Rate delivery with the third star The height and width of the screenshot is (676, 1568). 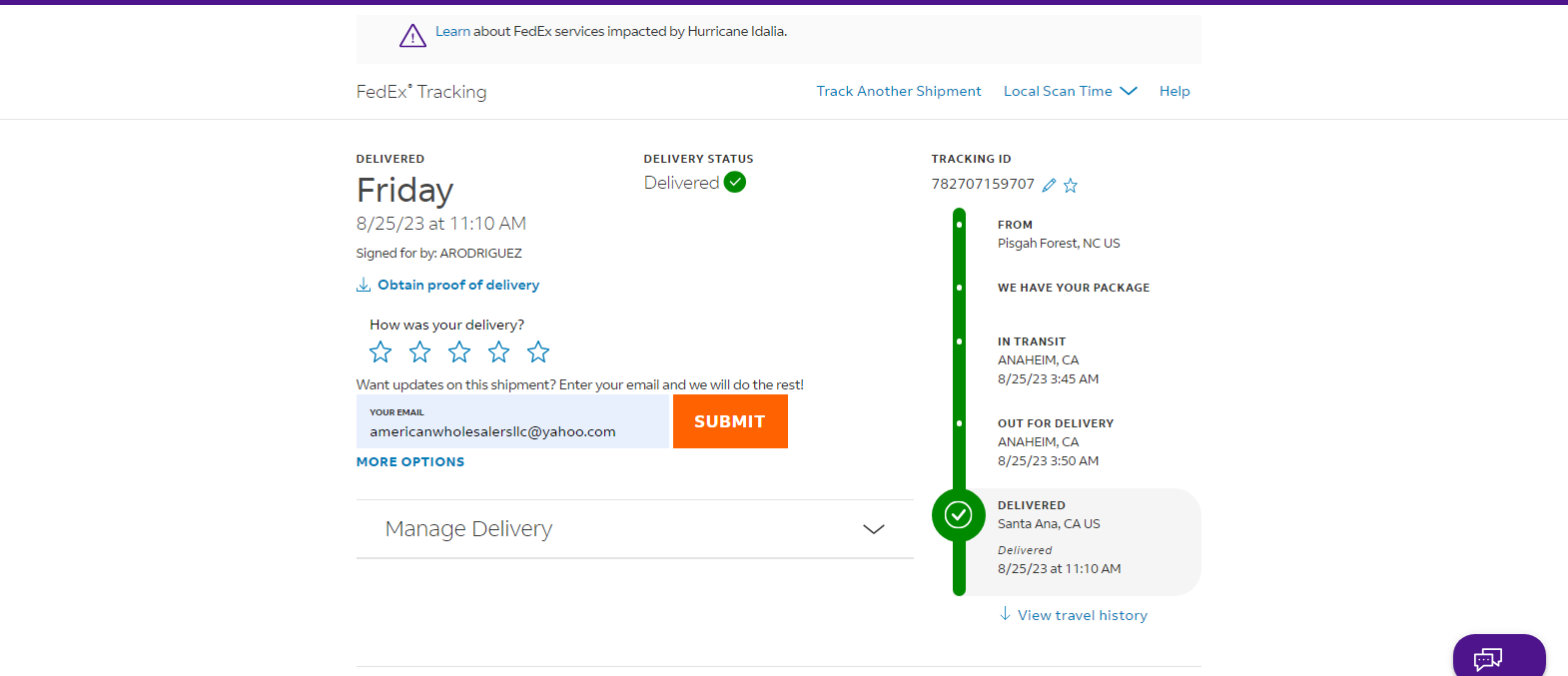point(459,351)
